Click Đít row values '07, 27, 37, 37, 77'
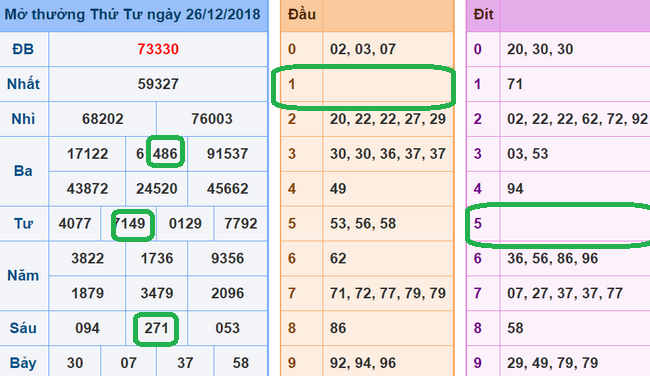Screen dimensions: 650x376 tap(565, 293)
